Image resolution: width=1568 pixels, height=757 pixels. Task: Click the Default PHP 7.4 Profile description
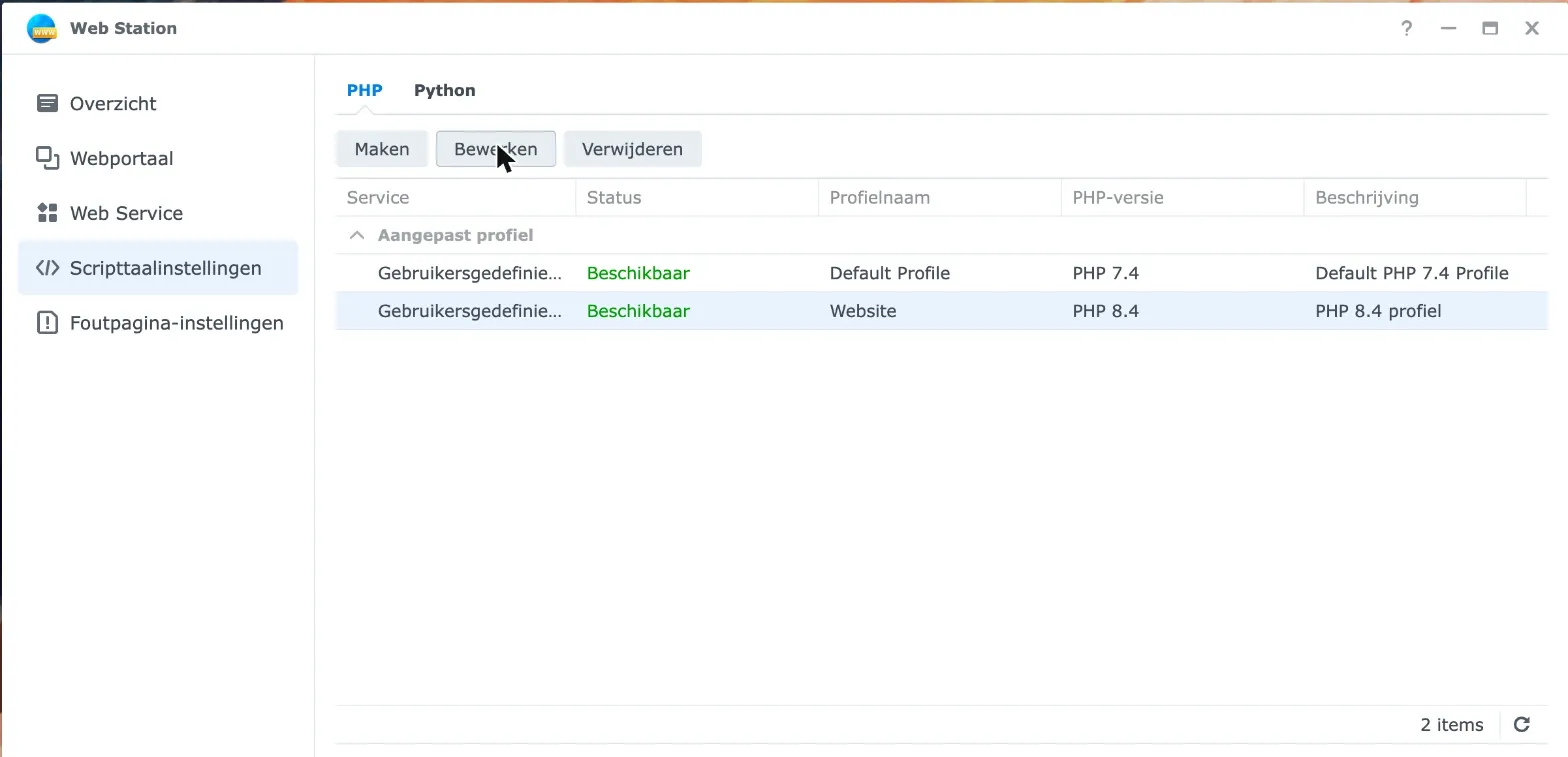point(1412,273)
